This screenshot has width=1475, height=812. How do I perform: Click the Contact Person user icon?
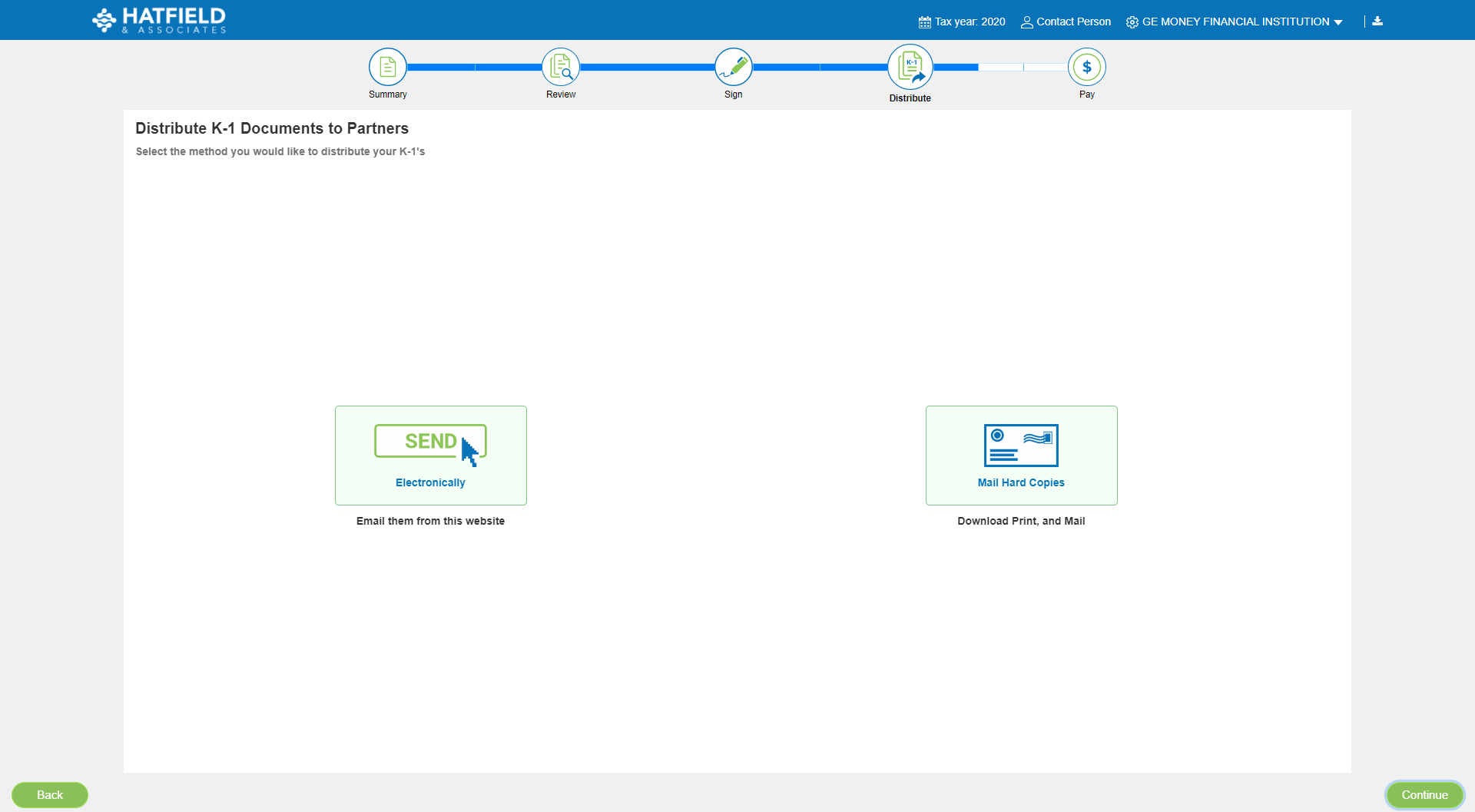[1026, 22]
